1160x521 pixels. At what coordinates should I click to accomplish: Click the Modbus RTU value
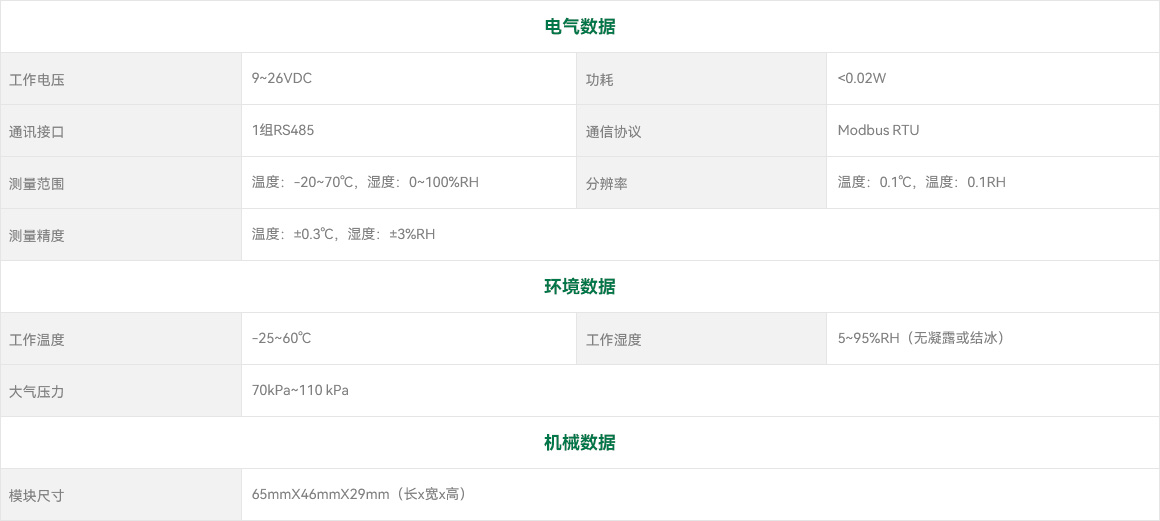[x=878, y=130]
